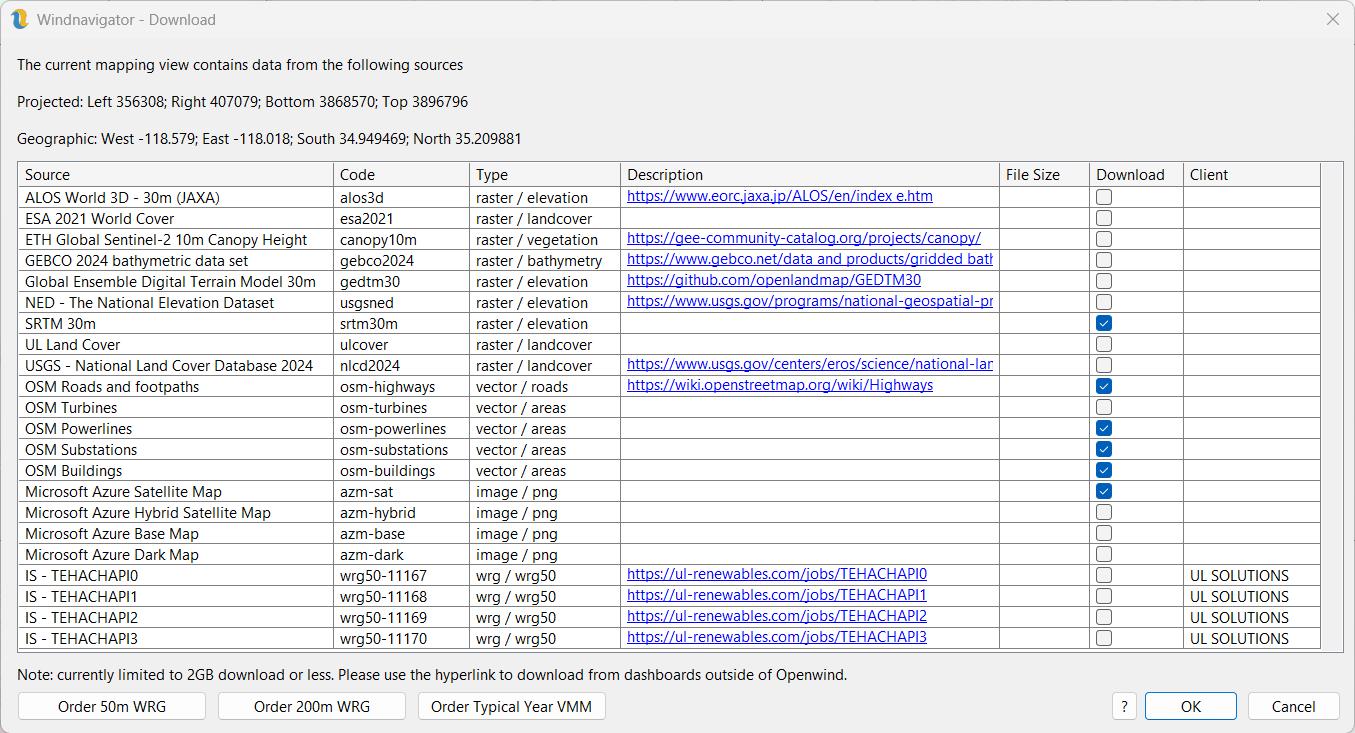Open the ul-renewables TEHACHAPI0 job link
Image resolution: width=1355 pixels, height=733 pixels.
pos(777,574)
